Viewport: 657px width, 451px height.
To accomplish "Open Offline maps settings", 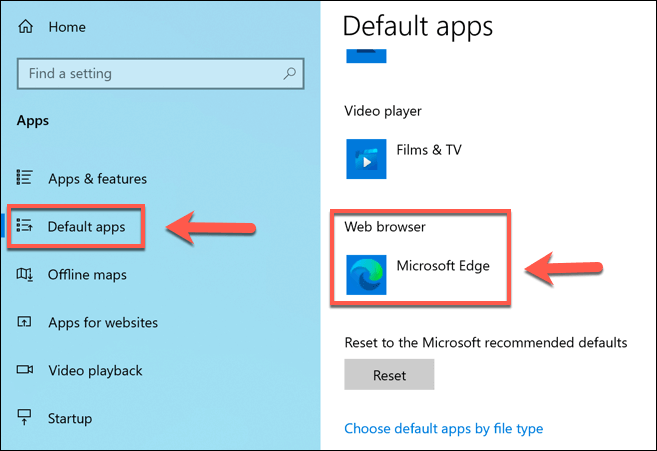I will tap(87, 275).
